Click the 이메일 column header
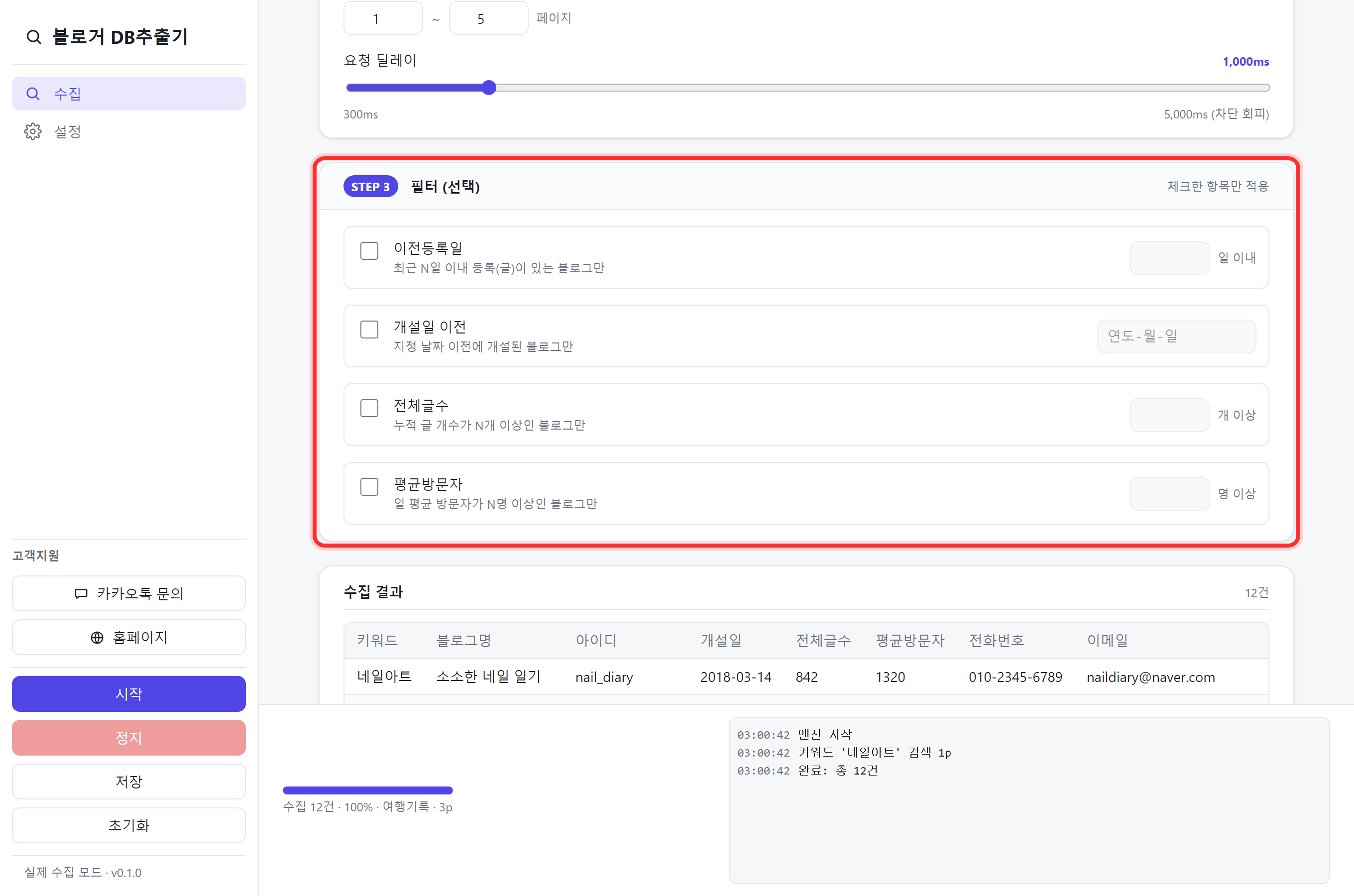 pyautogui.click(x=1107, y=641)
